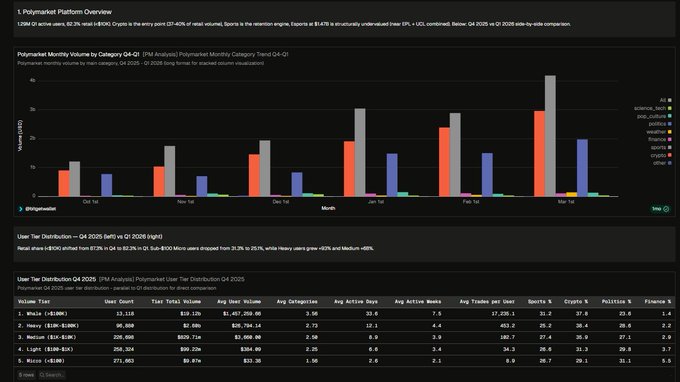Click the '$829.71m' Medium total volume cell
The width and height of the screenshot is (680, 382).
[189, 337]
